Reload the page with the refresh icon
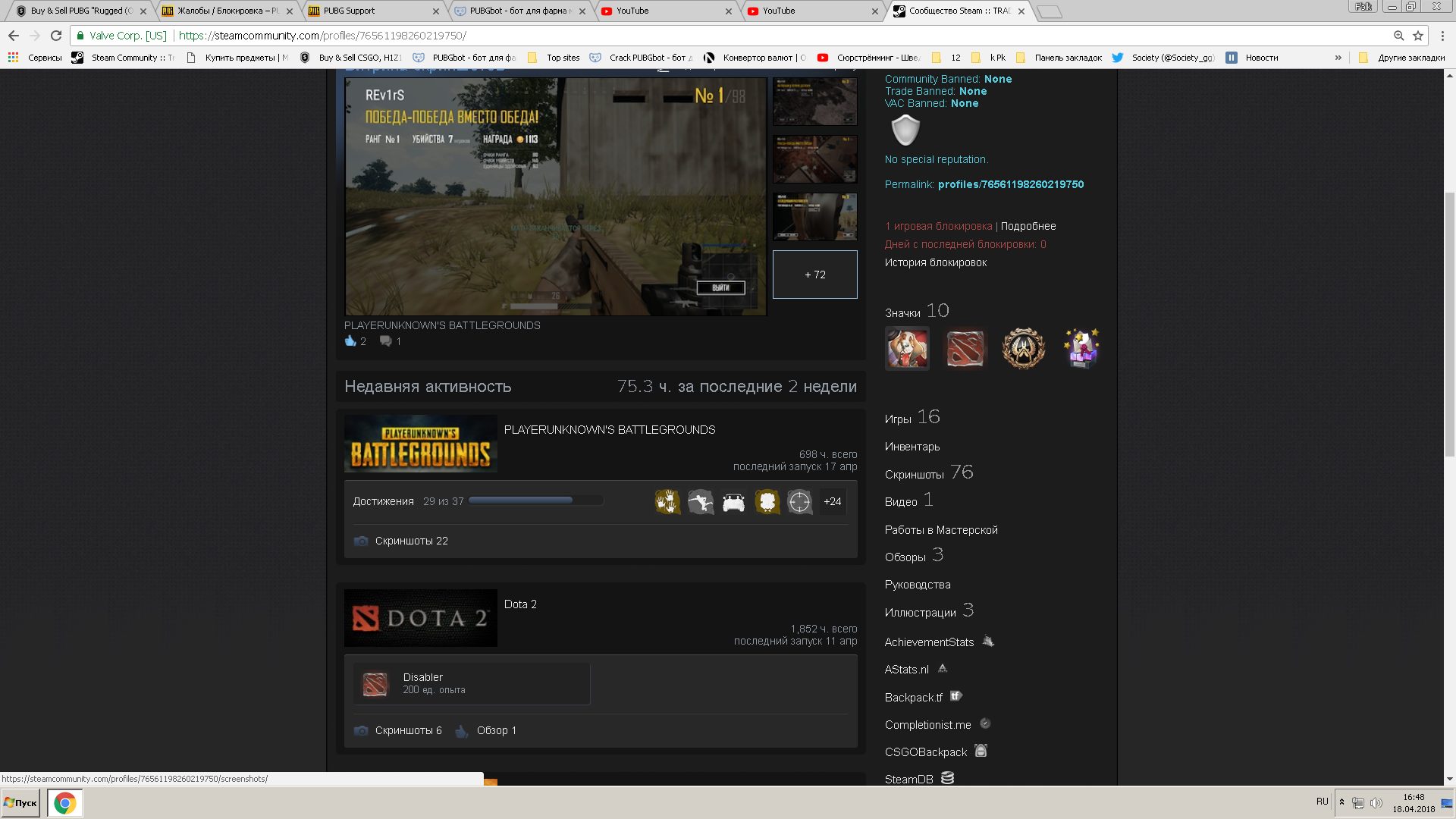Screen dimensions: 1456x819 [x=56, y=36]
